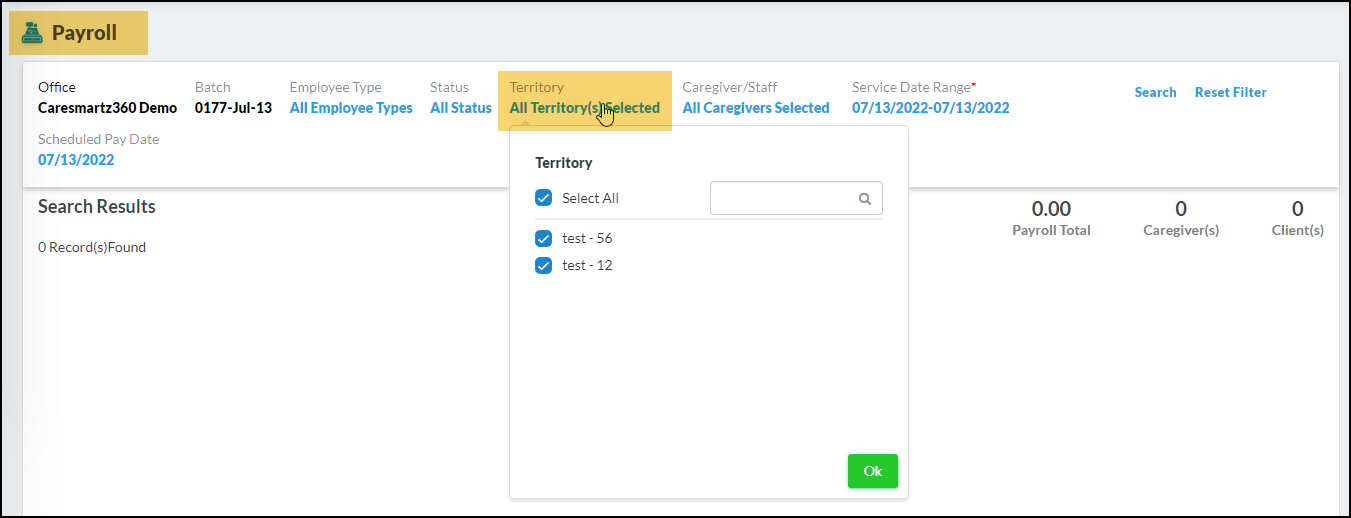Click the test - 56 label text
This screenshot has width=1351, height=518.
pos(587,238)
